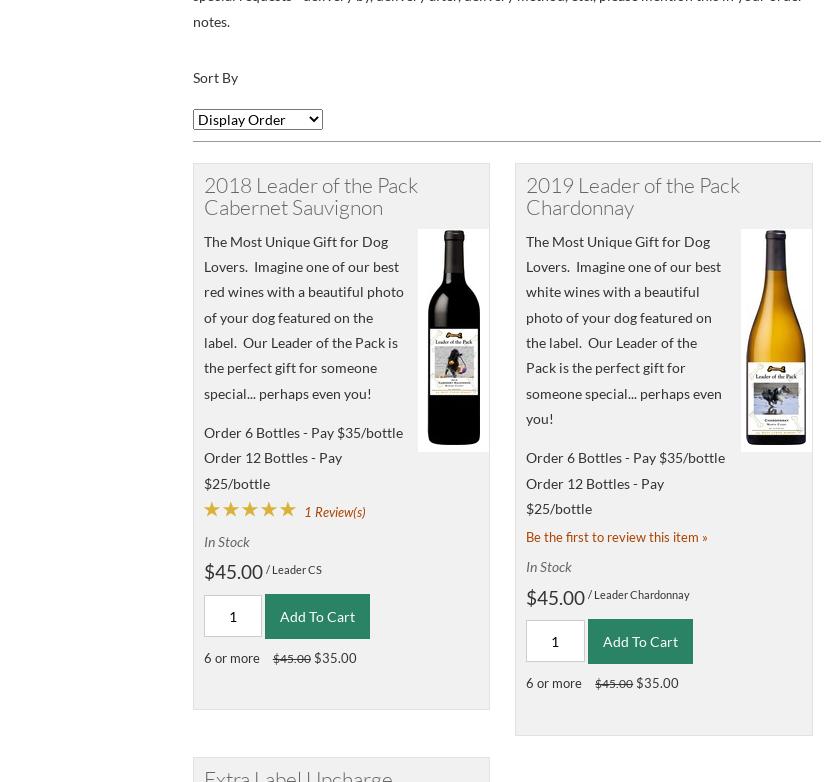838x782 pixels.
Task: Click the 2018 Leader of the Pack Cabernet Sauvignon title
Action: tap(310, 196)
